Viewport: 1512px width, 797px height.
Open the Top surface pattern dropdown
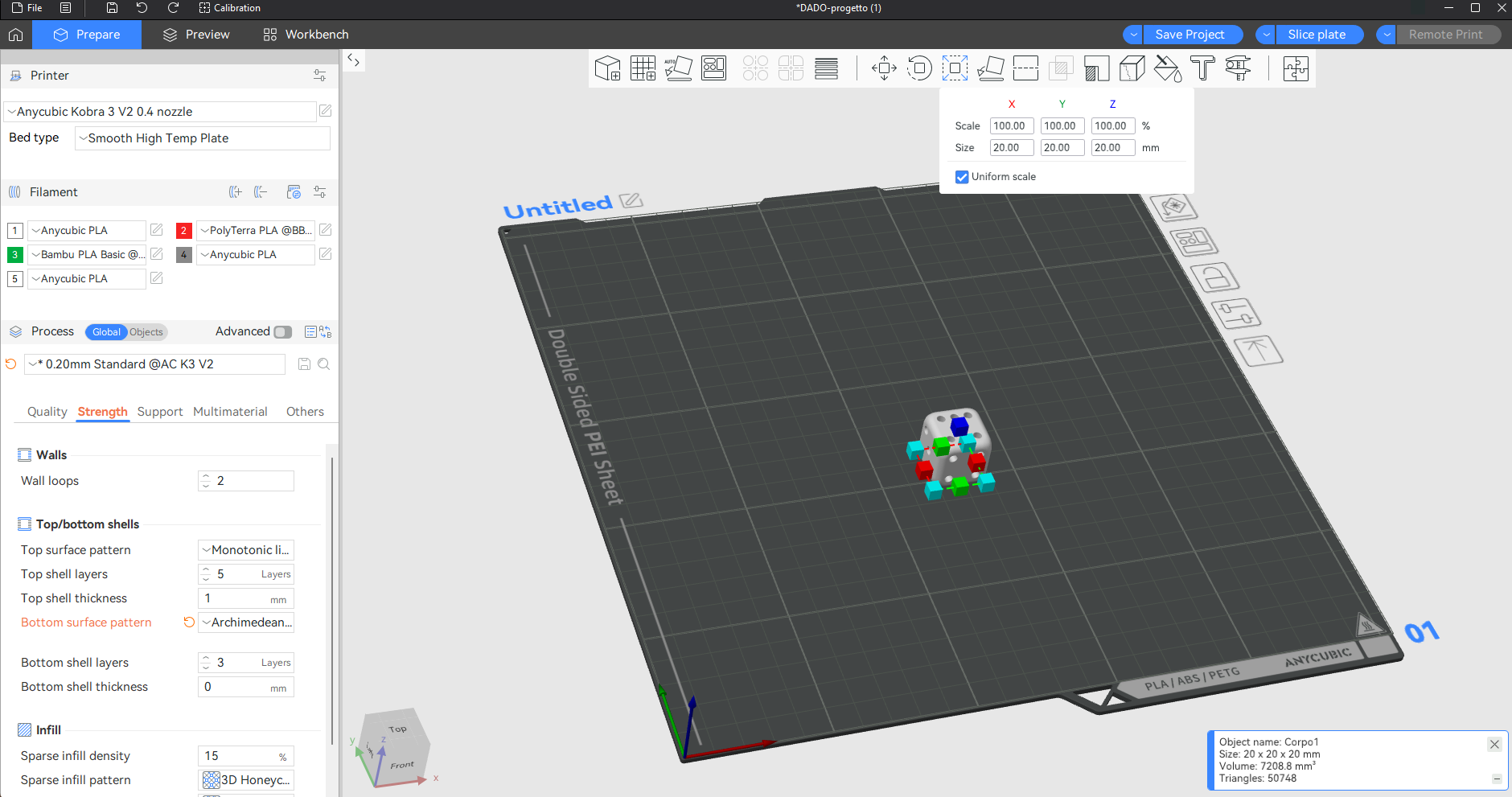[246, 550]
